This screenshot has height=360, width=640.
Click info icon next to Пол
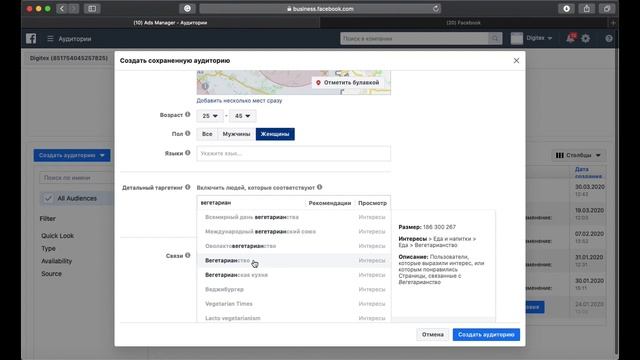pyautogui.click(x=188, y=133)
